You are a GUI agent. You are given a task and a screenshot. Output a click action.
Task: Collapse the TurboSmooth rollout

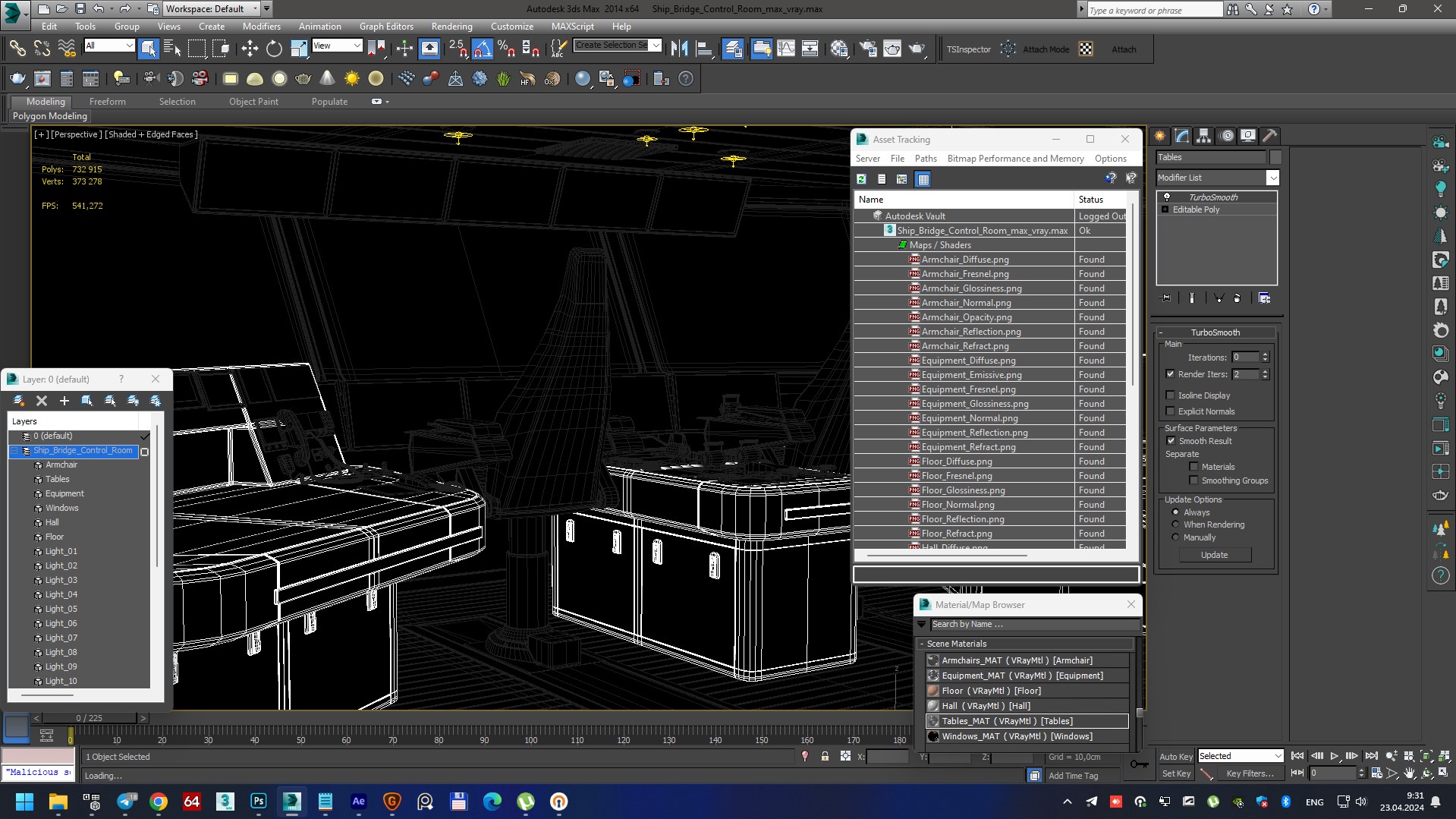(1215, 332)
